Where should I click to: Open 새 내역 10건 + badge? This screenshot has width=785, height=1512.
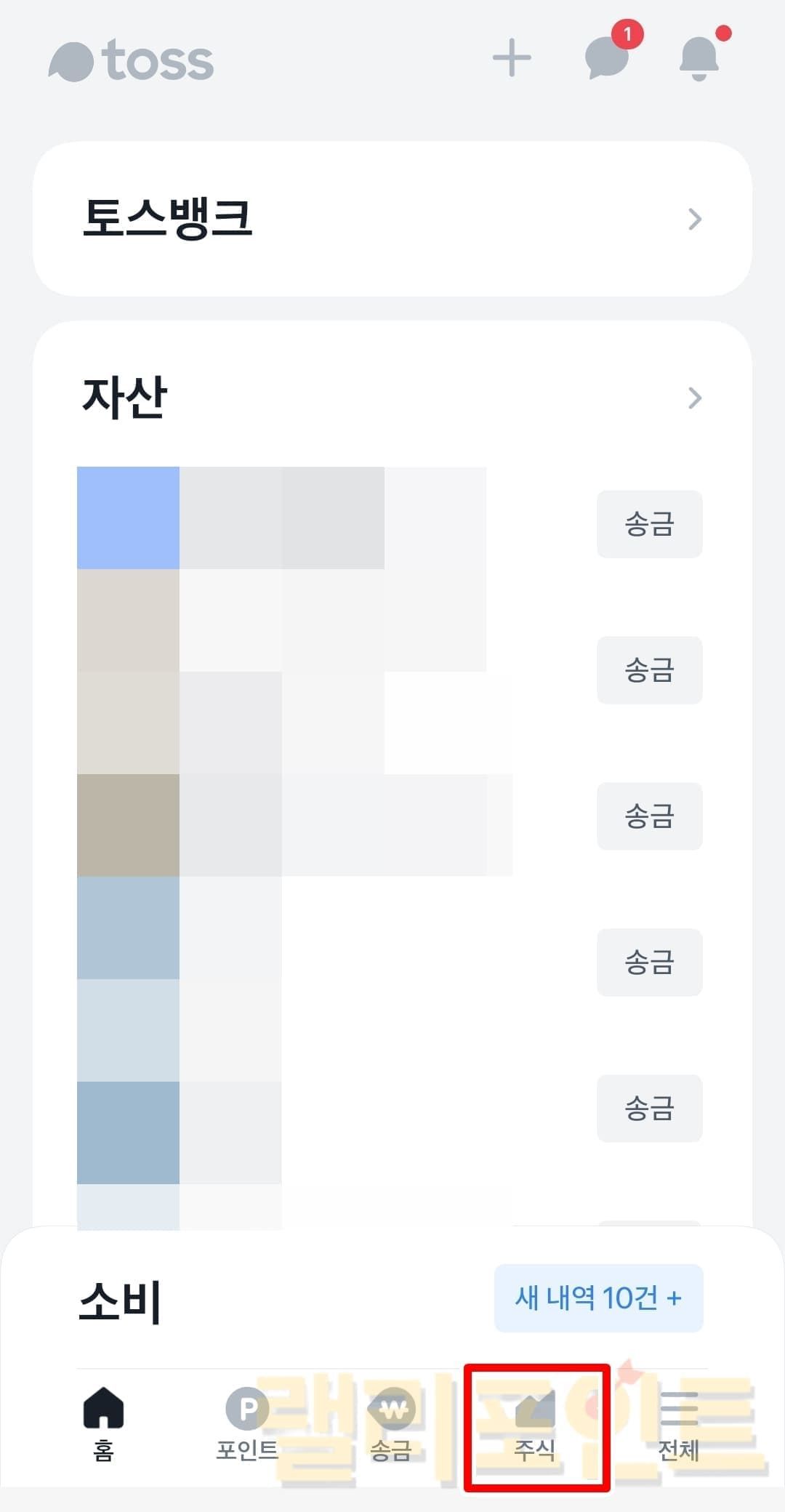click(x=598, y=1298)
